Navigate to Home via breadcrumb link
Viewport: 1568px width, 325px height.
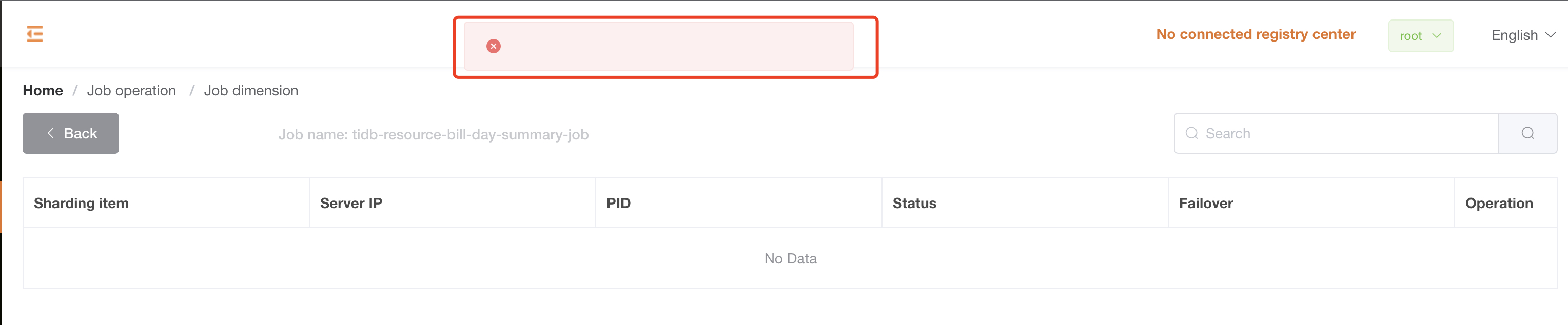coord(43,90)
